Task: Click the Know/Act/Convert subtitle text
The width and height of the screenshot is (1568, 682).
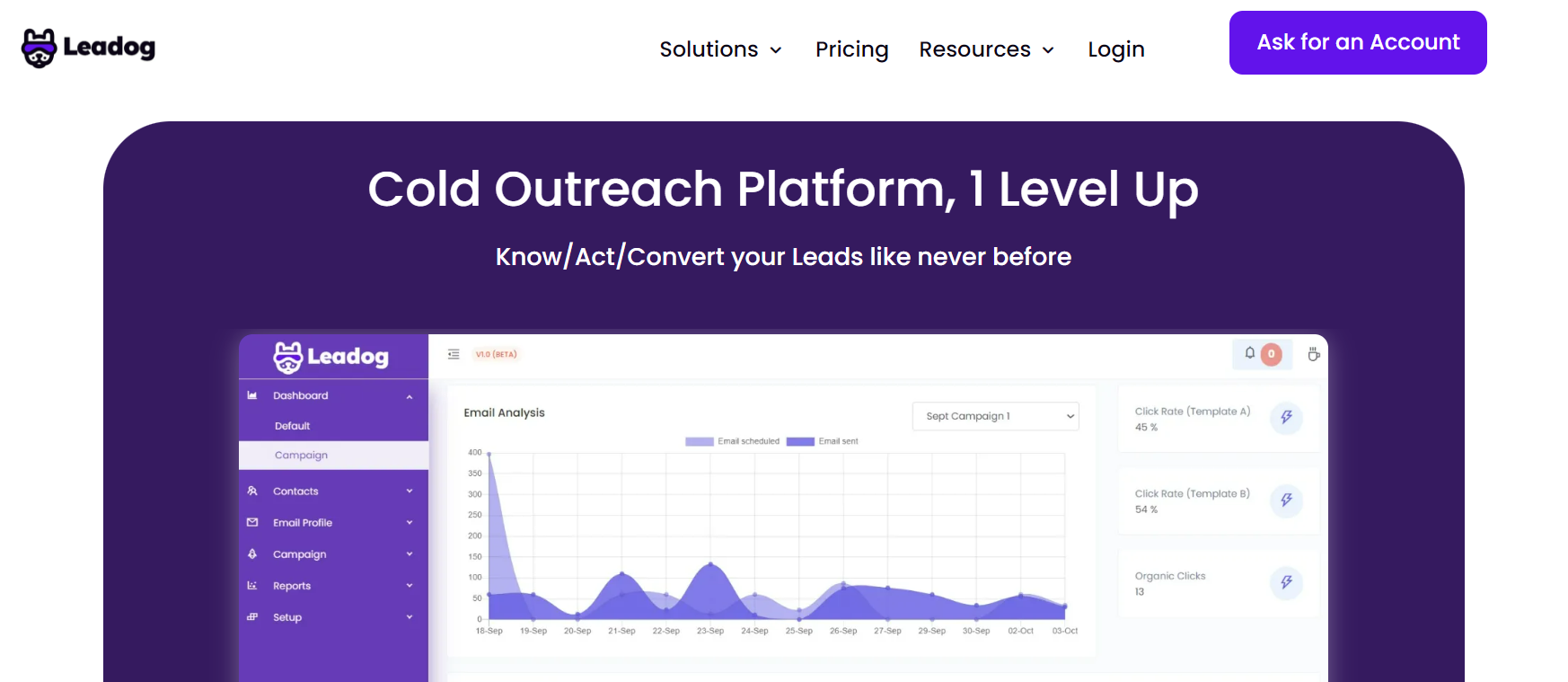Action: pyautogui.click(x=783, y=257)
